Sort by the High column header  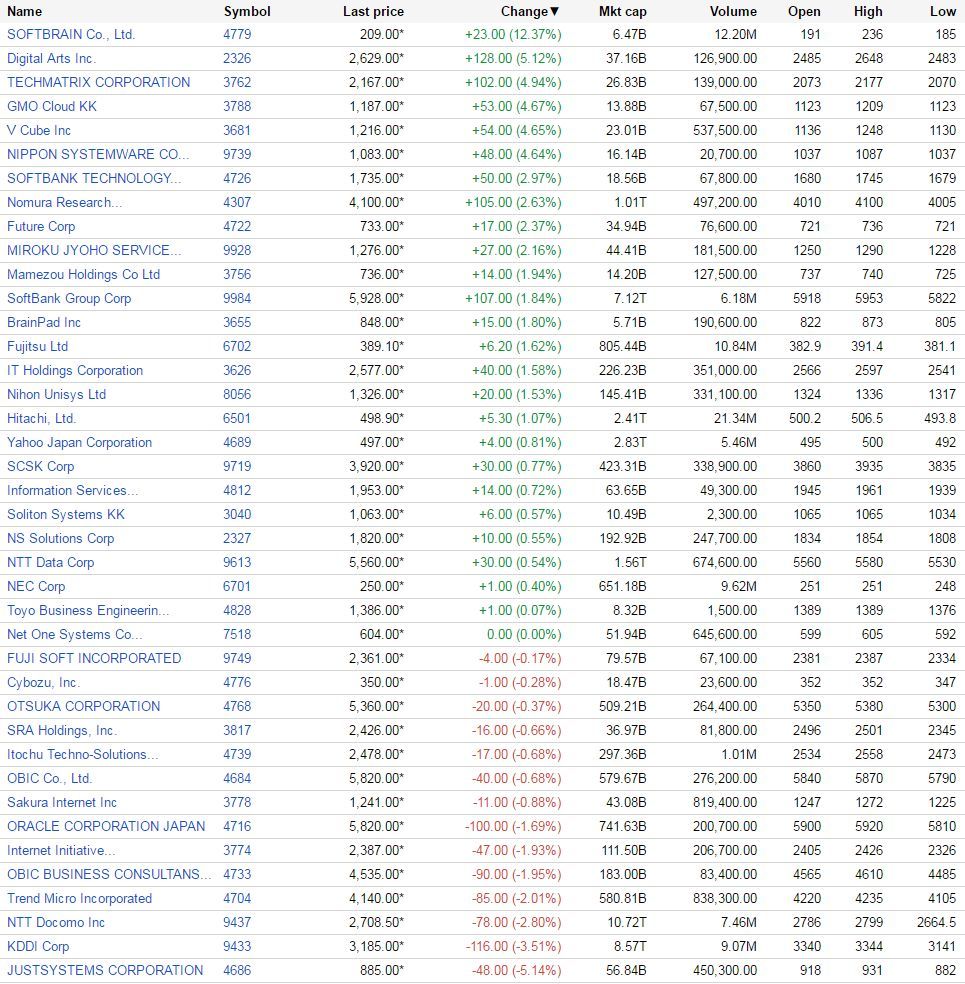coord(868,11)
